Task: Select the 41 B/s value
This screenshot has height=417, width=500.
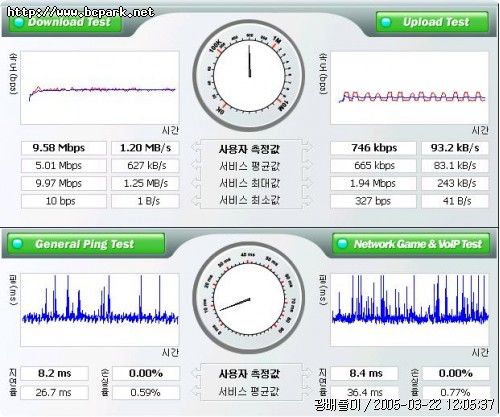Action: (x=455, y=201)
